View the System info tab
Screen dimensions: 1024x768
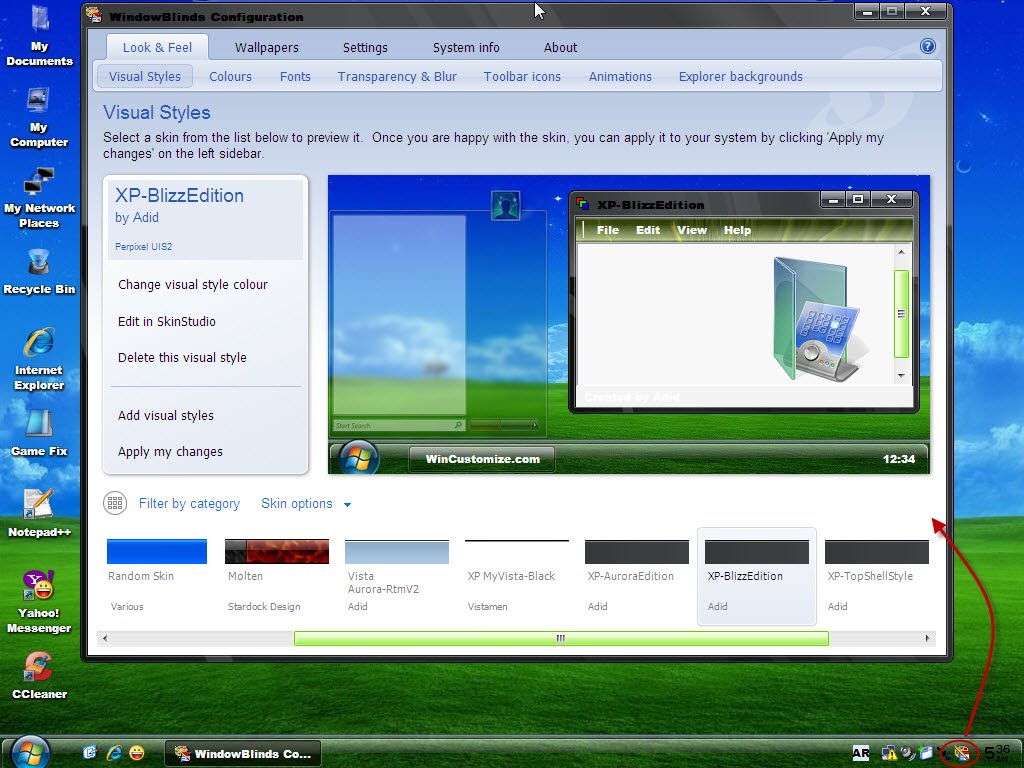coord(465,47)
